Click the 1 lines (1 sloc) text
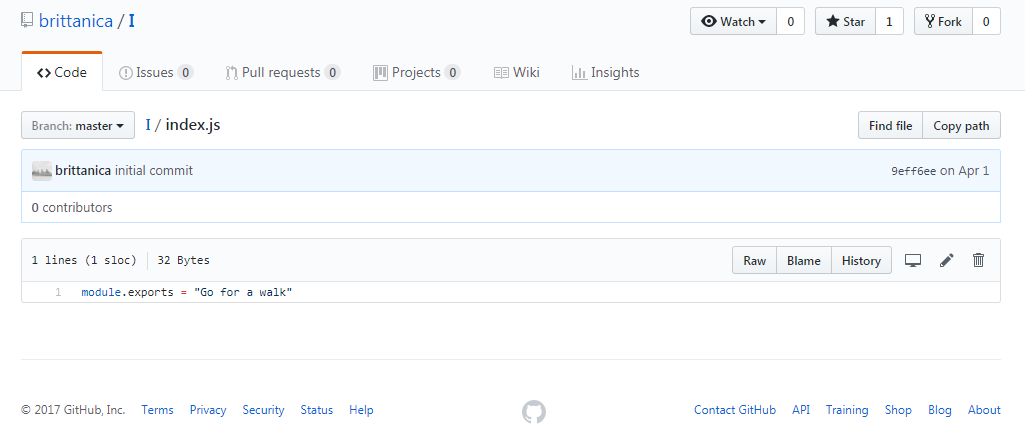This screenshot has width=1025, height=442. click(x=84, y=260)
